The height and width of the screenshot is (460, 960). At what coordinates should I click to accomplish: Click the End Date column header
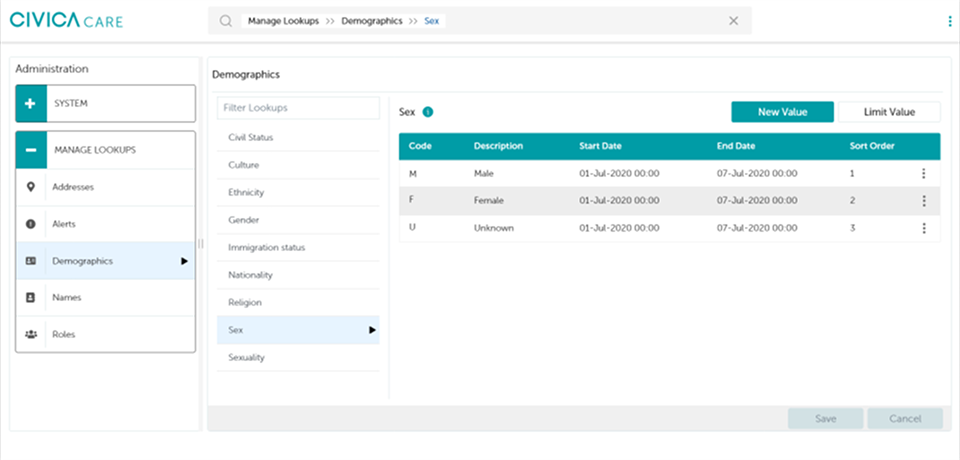(736, 146)
